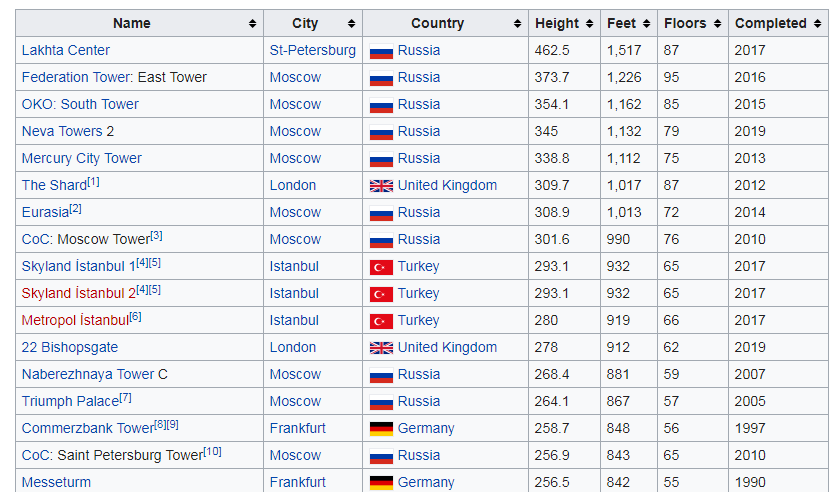Open footnote [2] beside Eurasia
The image size is (833, 492).
point(75,209)
